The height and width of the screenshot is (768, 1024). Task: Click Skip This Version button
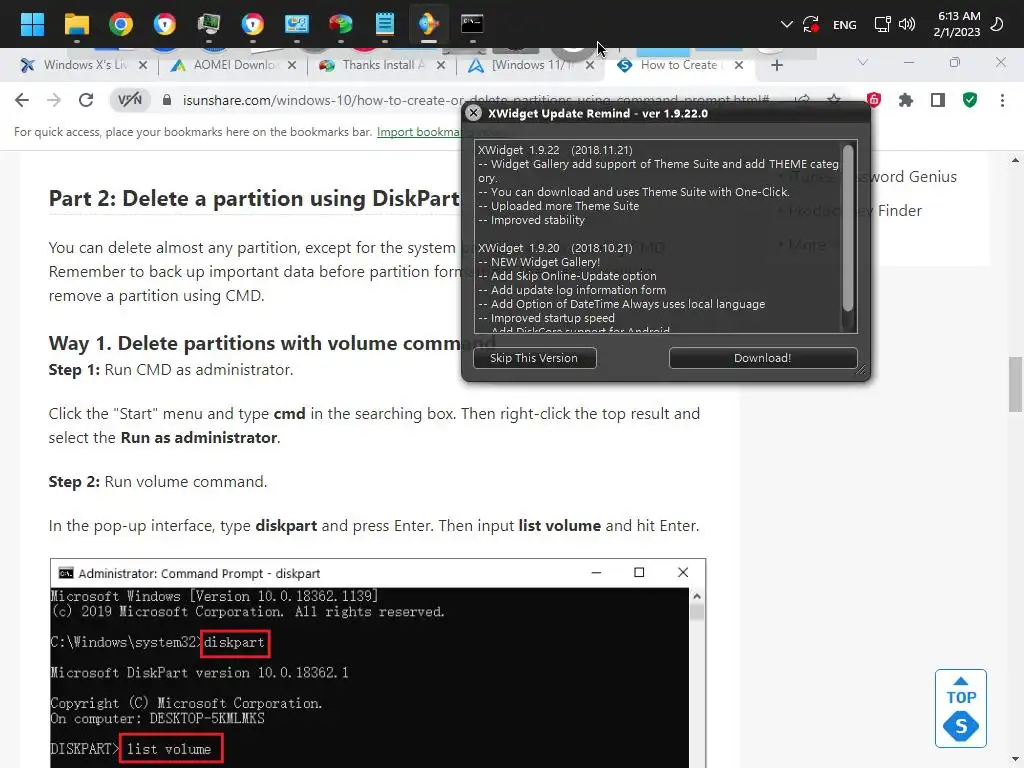tap(534, 358)
